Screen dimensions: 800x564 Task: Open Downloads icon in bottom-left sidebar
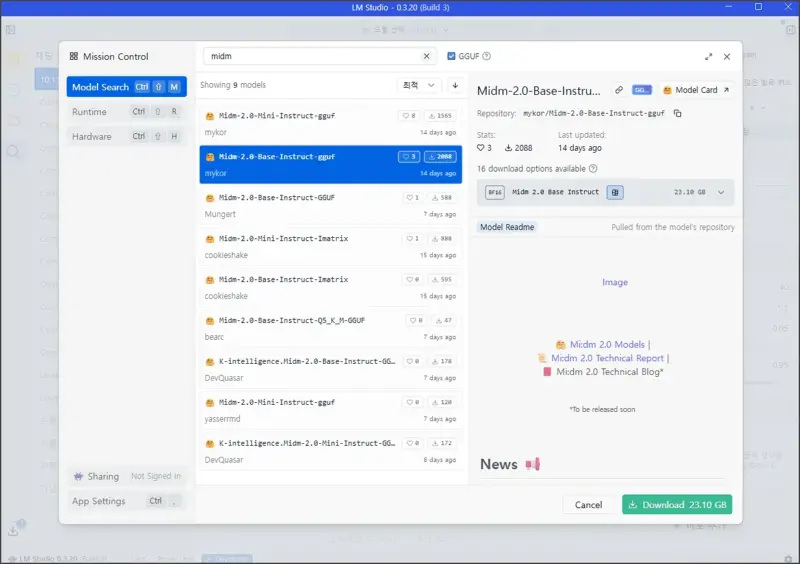[x=14, y=530]
